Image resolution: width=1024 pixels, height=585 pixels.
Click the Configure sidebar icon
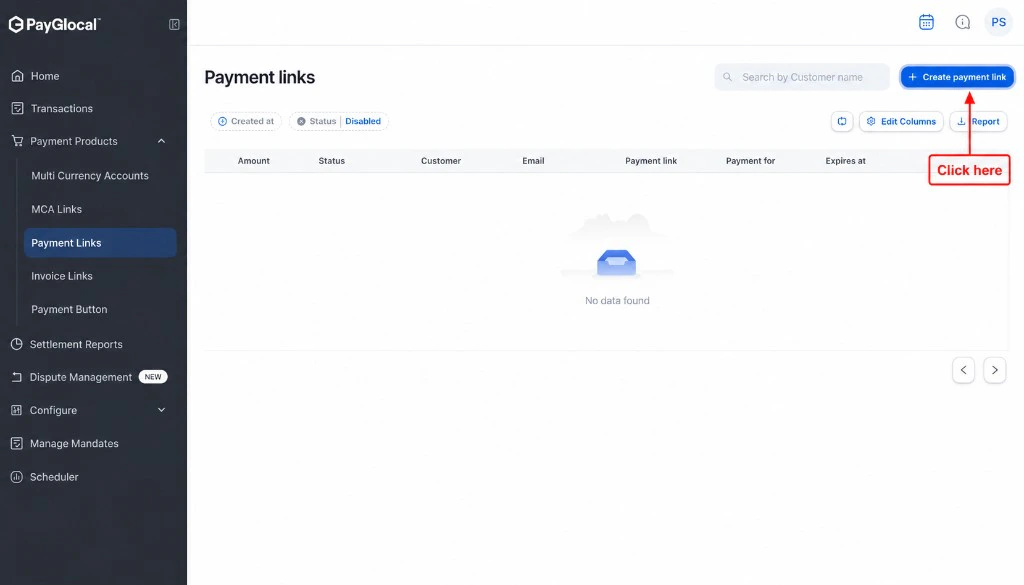[x=16, y=410]
